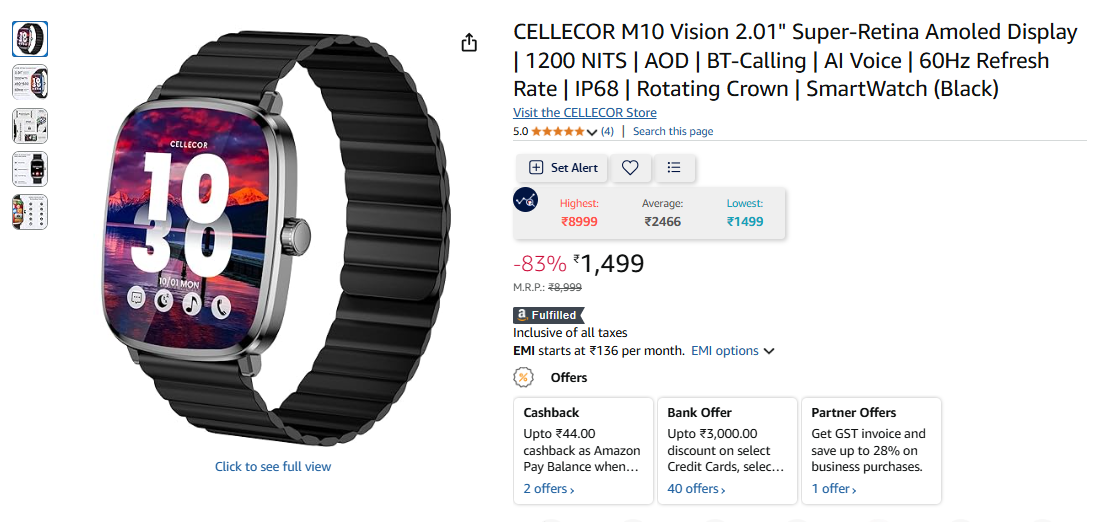
Task: Click Search this page link
Action: (x=673, y=131)
